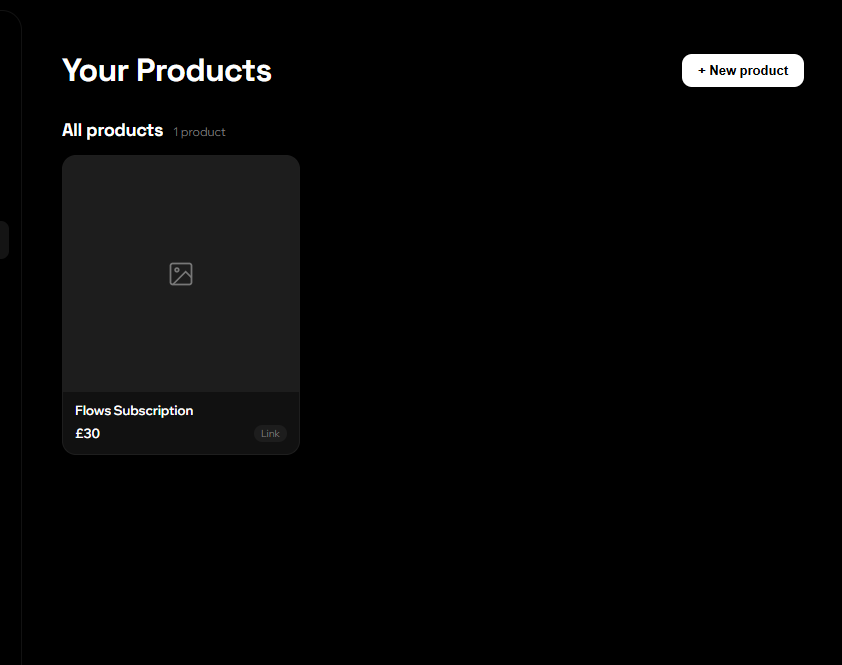Click the £30 price text
Screen dimensions: 842x665
[x=88, y=433]
